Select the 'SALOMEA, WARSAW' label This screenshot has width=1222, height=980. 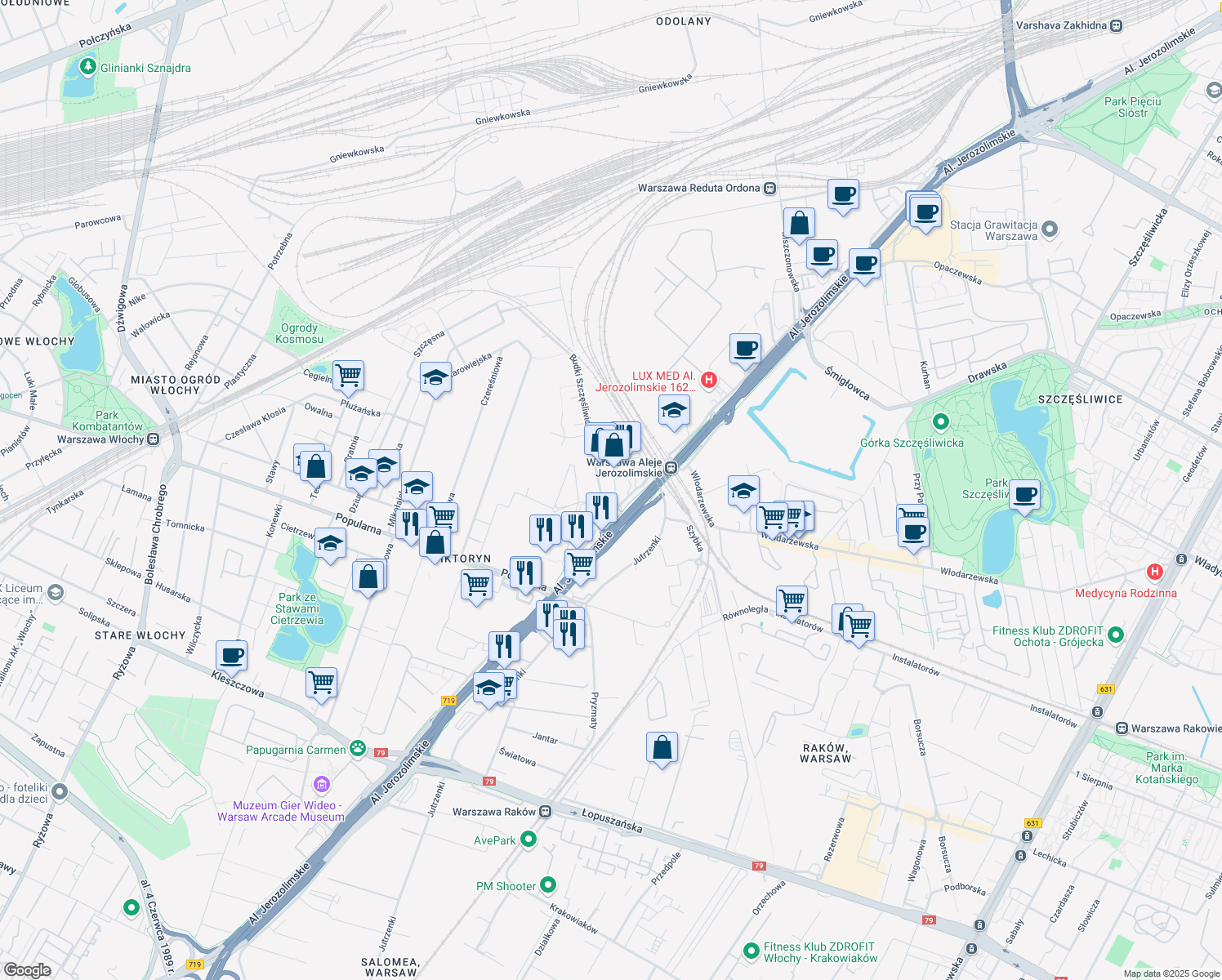point(390,967)
